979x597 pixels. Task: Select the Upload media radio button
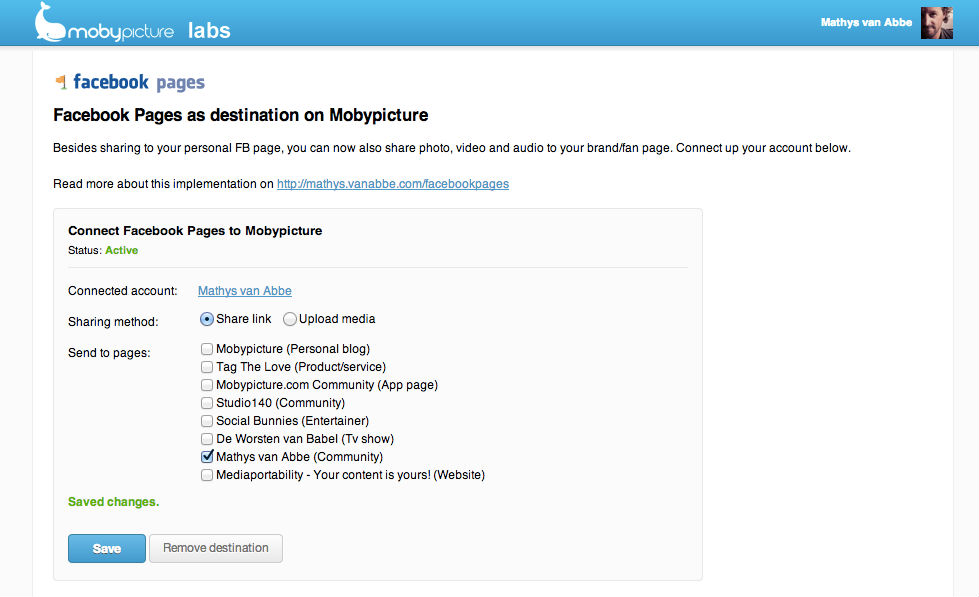coord(290,319)
